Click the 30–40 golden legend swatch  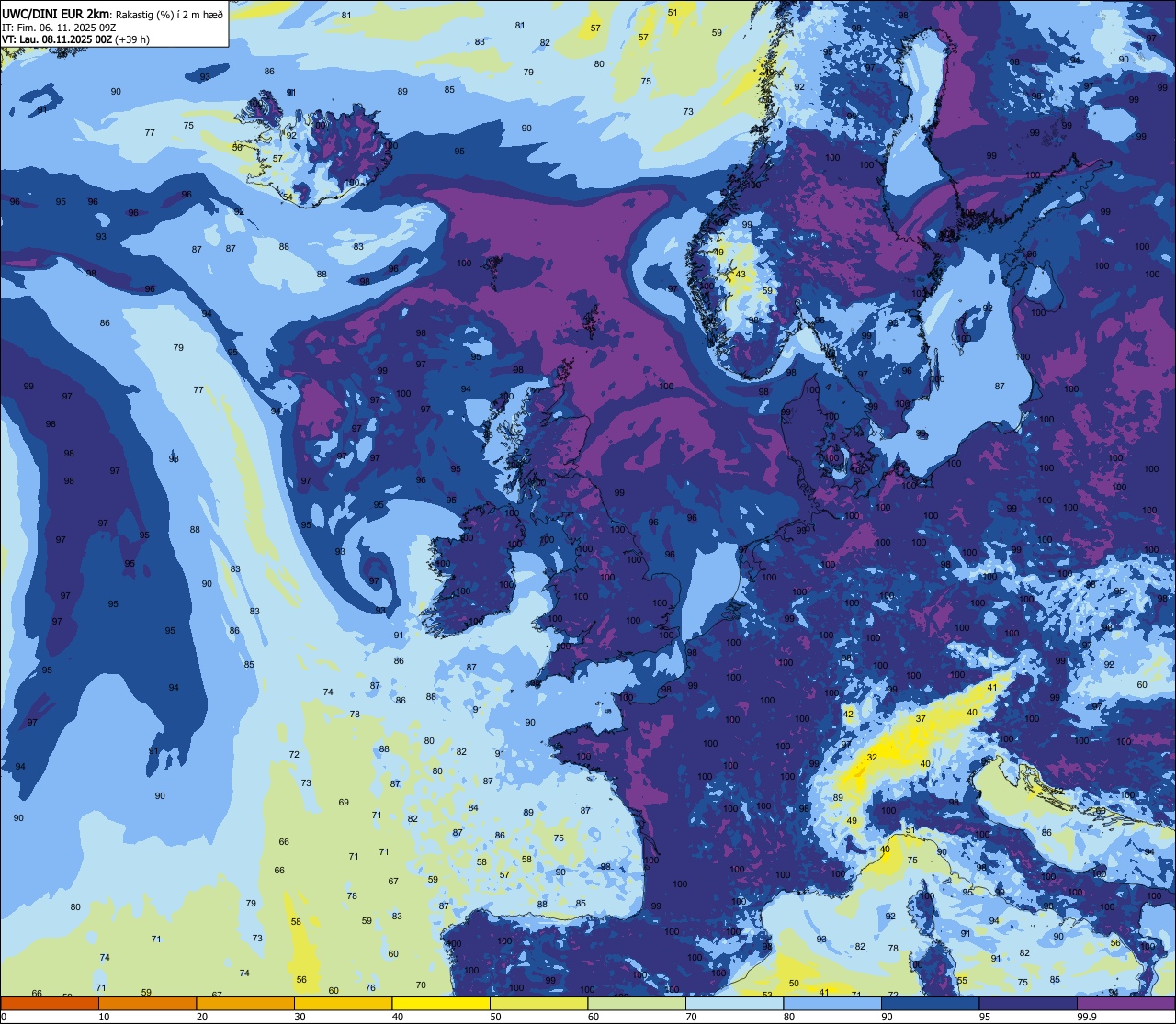click(x=343, y=1003)
